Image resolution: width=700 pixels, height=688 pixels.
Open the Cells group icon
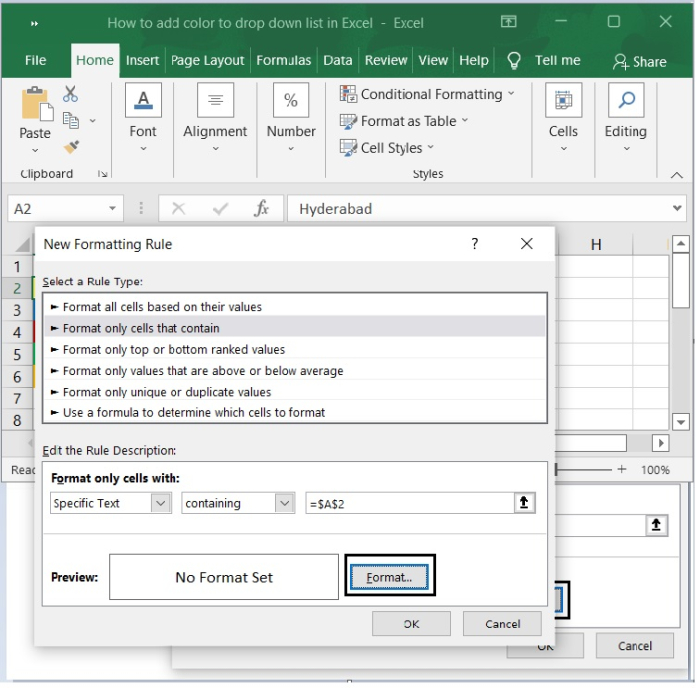563,100
